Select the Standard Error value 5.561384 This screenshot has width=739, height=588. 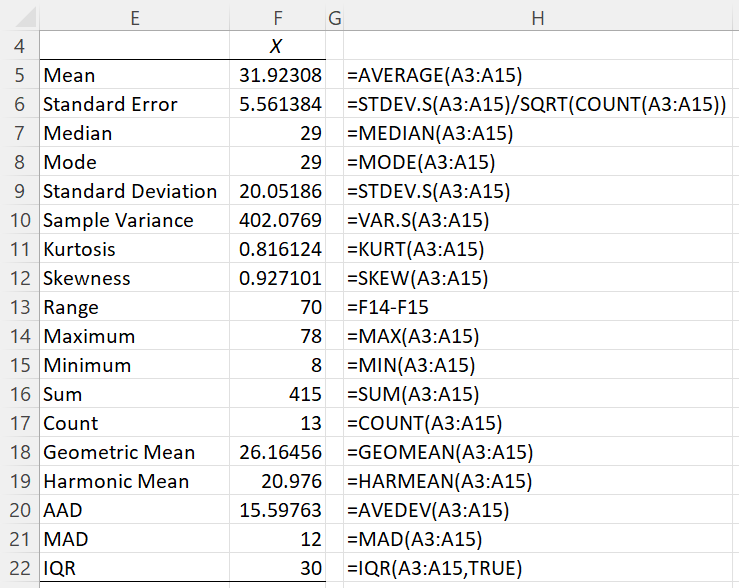pos(280,104)
